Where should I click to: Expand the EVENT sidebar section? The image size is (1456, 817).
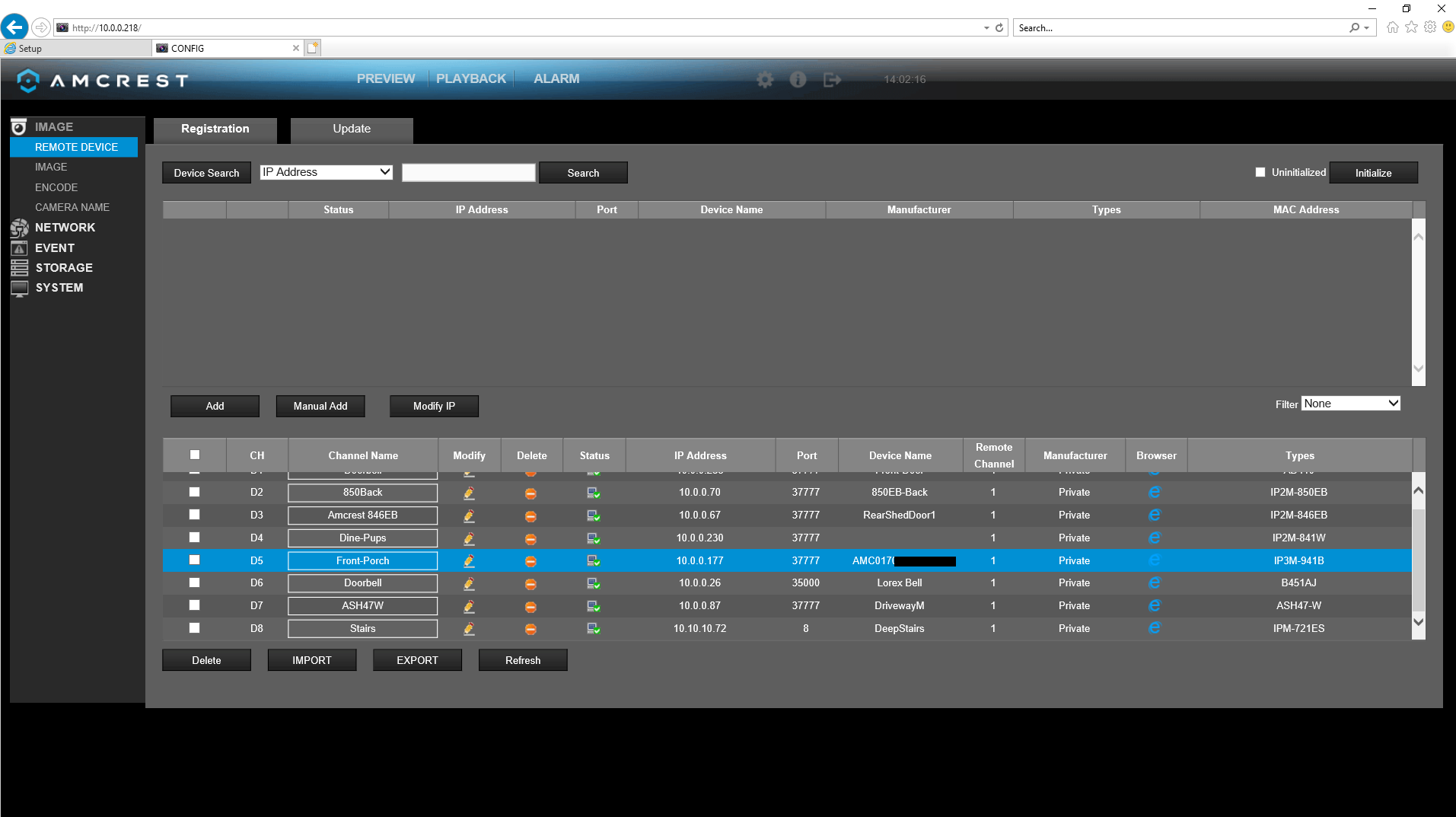[x=55, y=248]
